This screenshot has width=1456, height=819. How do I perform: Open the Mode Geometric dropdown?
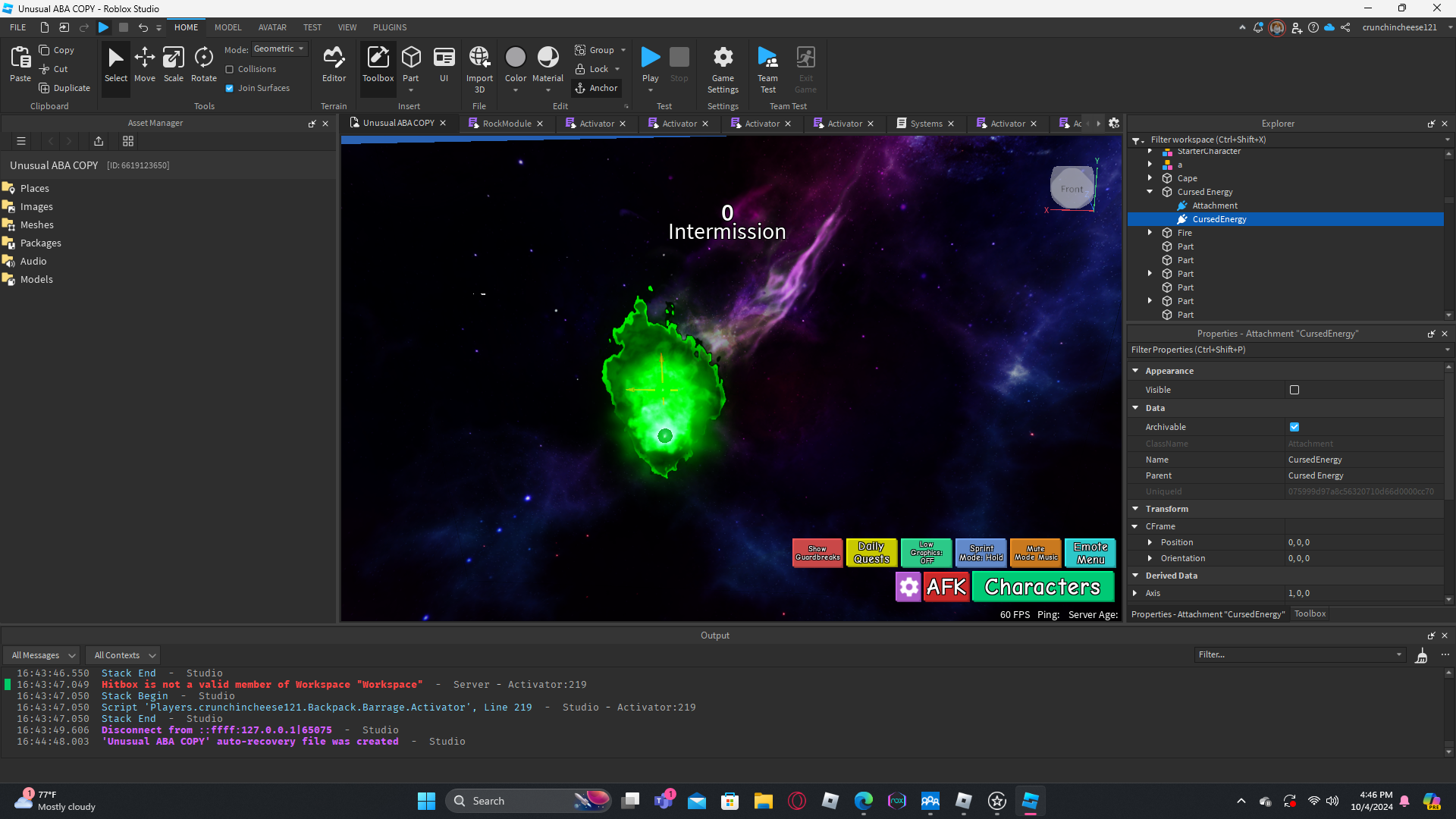(x=279, y=49)
